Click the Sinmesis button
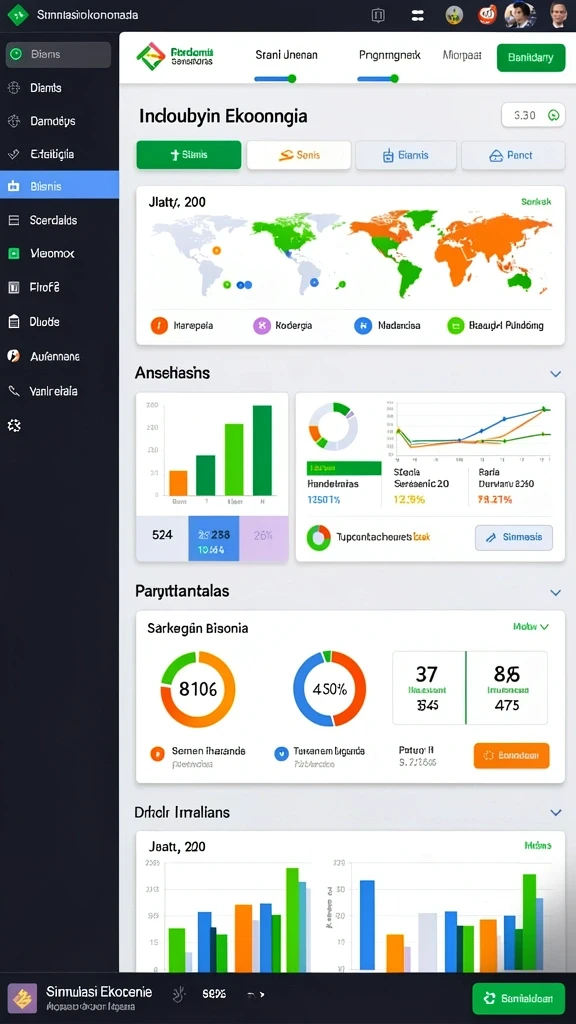Screen dimensions: 576x1024 (513, 537)
